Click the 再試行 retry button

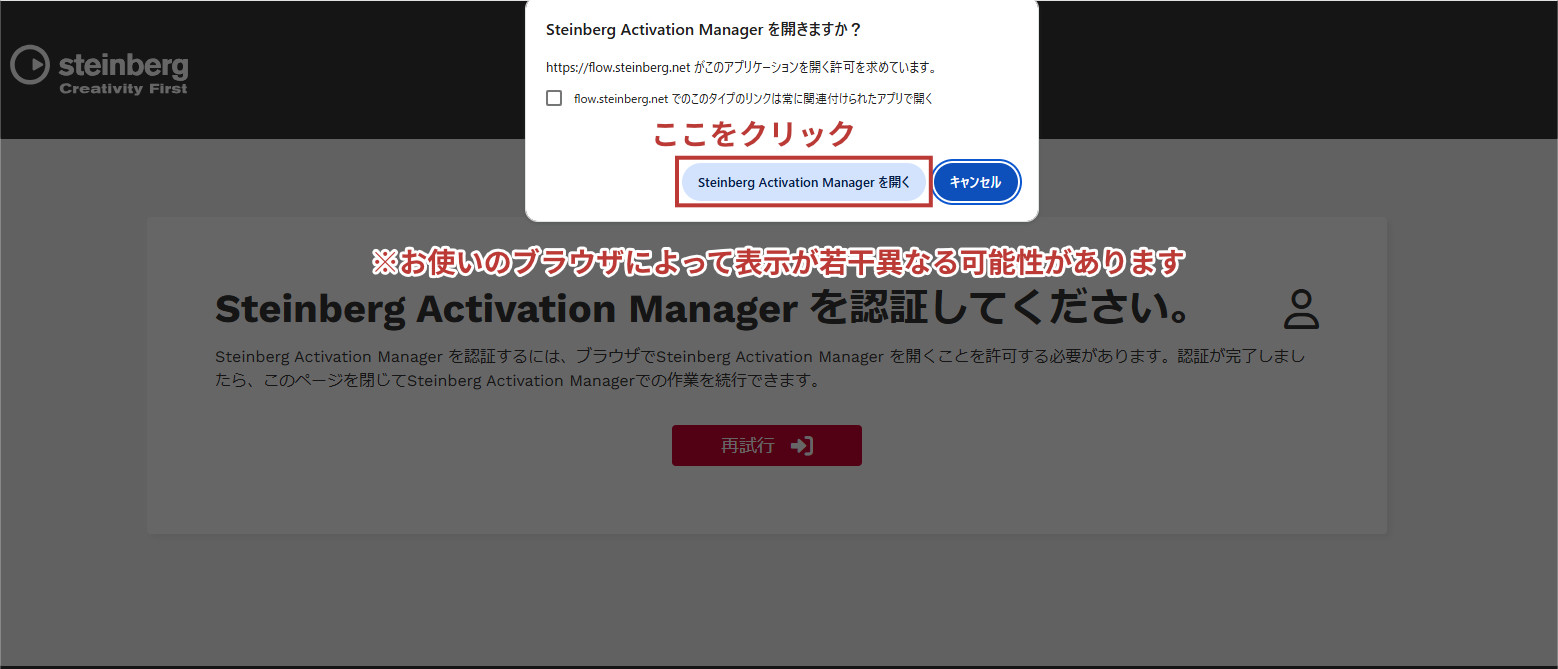click(x=767, y=445)
